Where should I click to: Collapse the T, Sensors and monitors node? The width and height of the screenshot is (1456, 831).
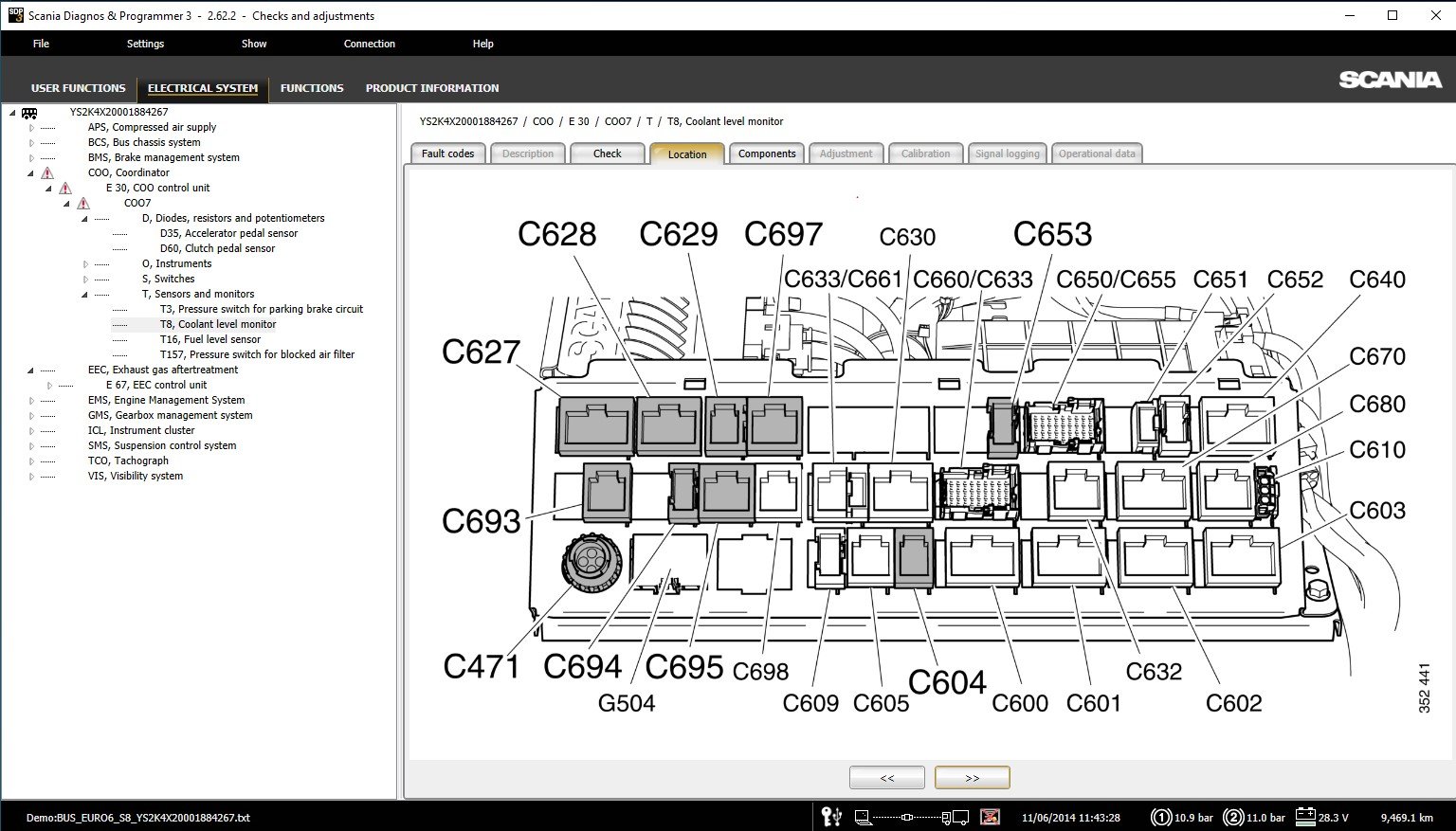click(x=85, y=295)
